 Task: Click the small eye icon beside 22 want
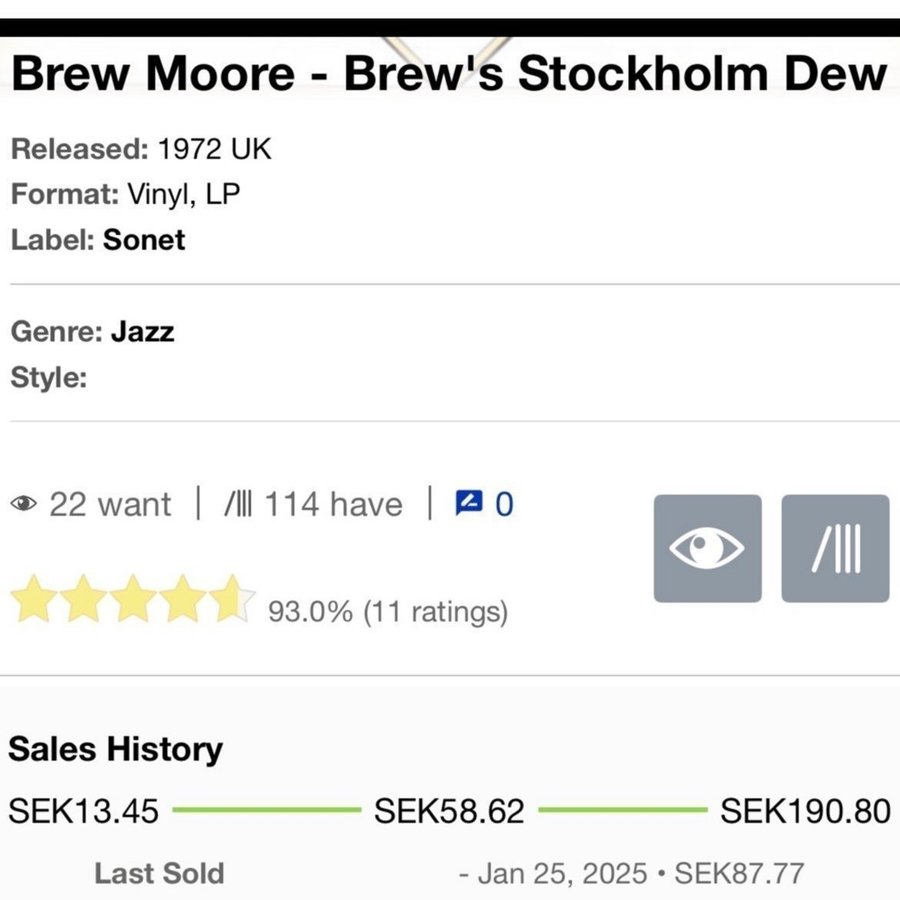23,504
